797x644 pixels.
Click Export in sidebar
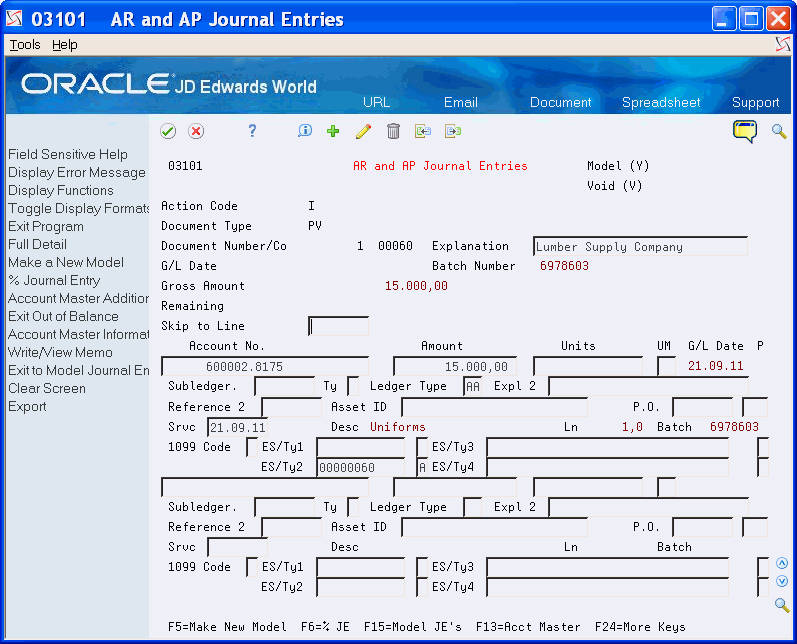27,406
